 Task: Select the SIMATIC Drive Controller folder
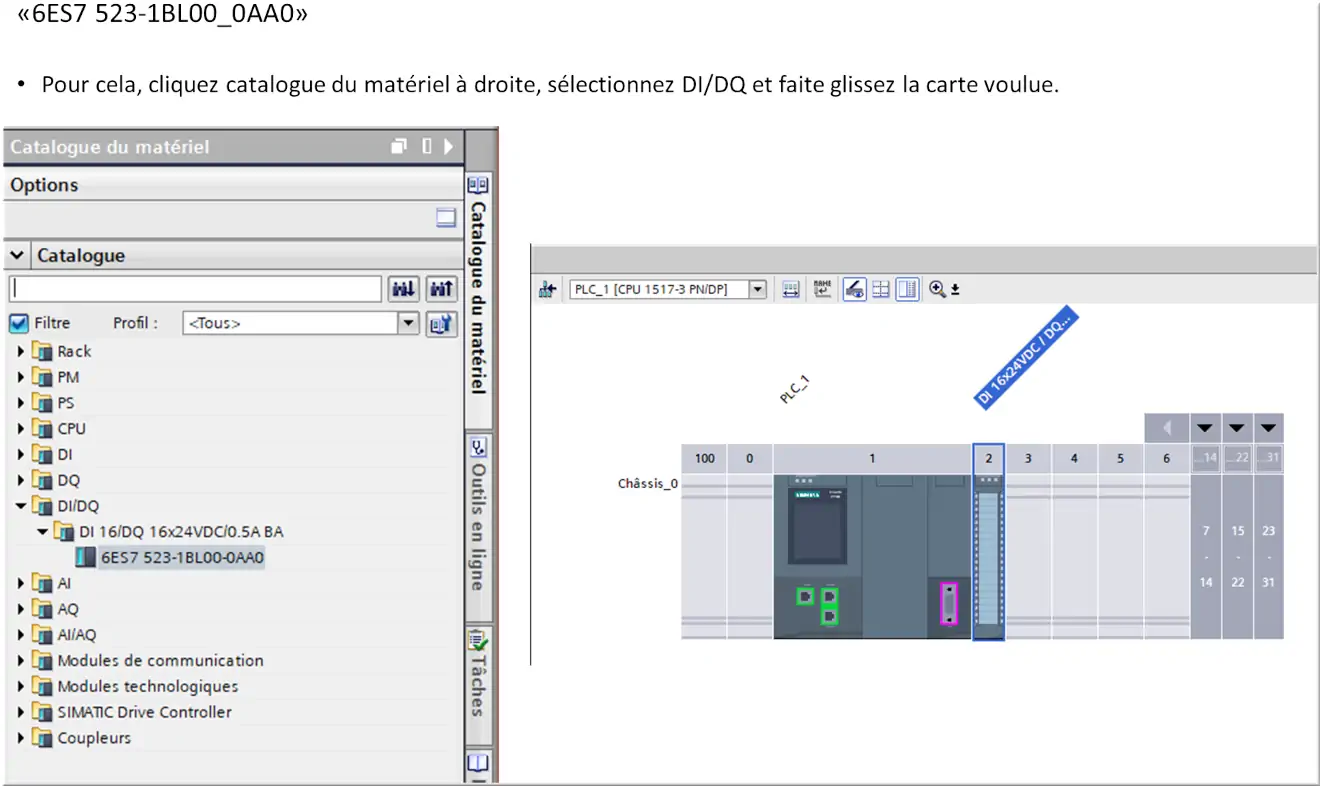point(144,712)
